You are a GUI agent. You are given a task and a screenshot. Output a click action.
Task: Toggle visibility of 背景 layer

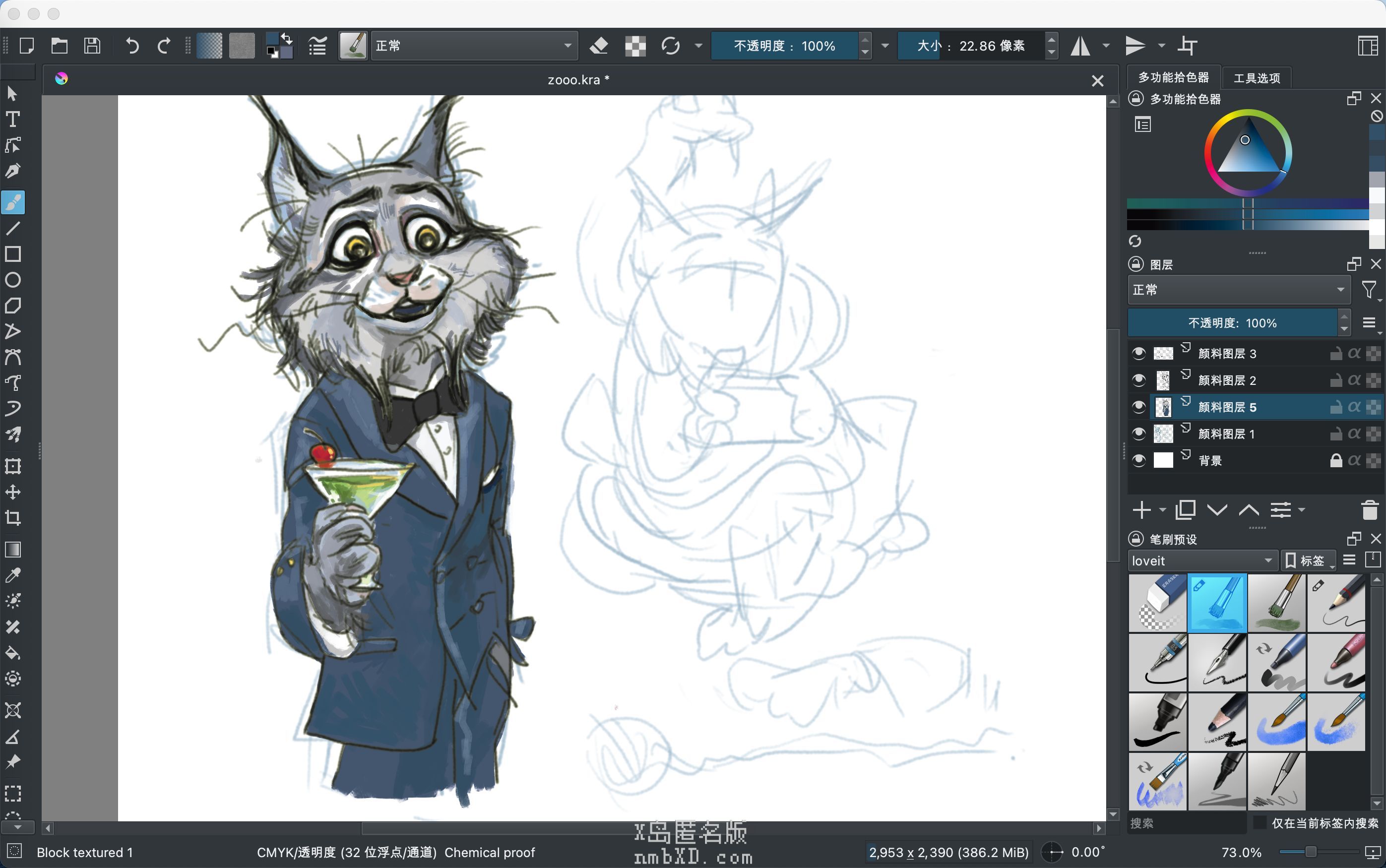tap(1138, 460)
